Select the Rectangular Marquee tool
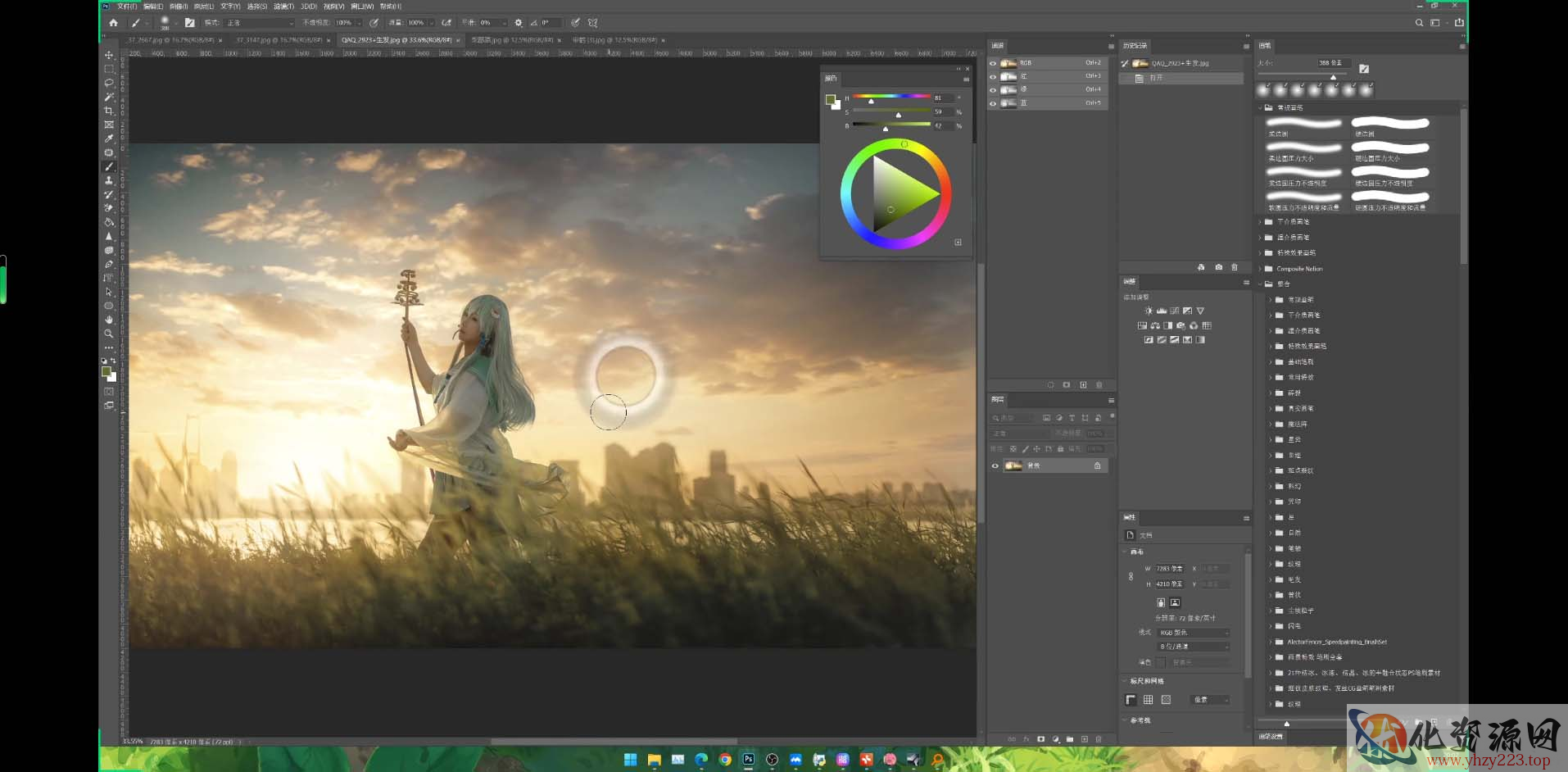Viewport: 1568px width, 772px height. (108, 69)
